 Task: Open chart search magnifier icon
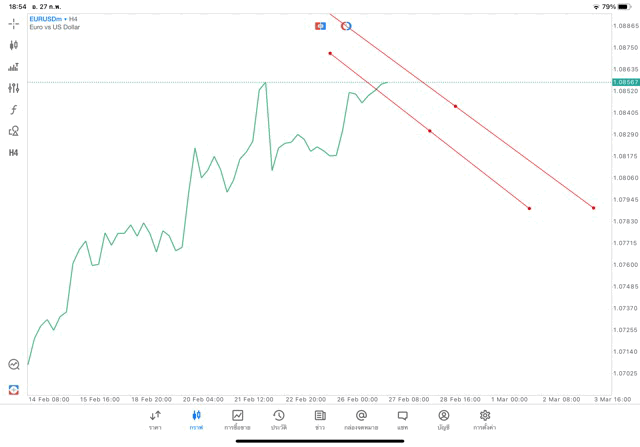14,365
